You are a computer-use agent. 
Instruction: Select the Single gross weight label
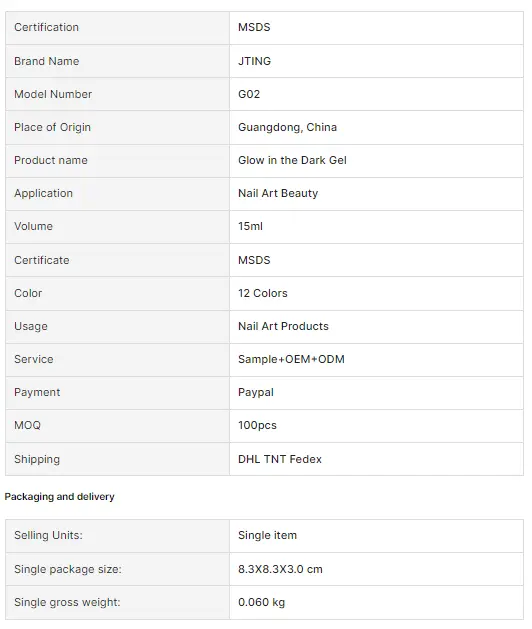point(67,602)
